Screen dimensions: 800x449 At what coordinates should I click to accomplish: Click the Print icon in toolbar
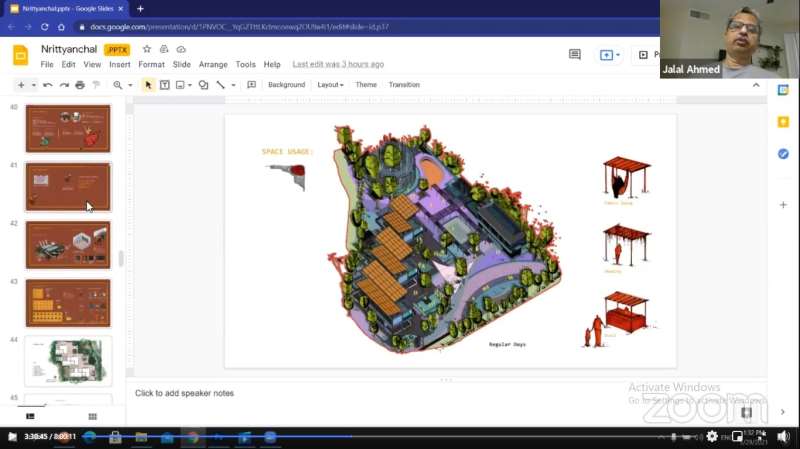[x=79, y=85]
